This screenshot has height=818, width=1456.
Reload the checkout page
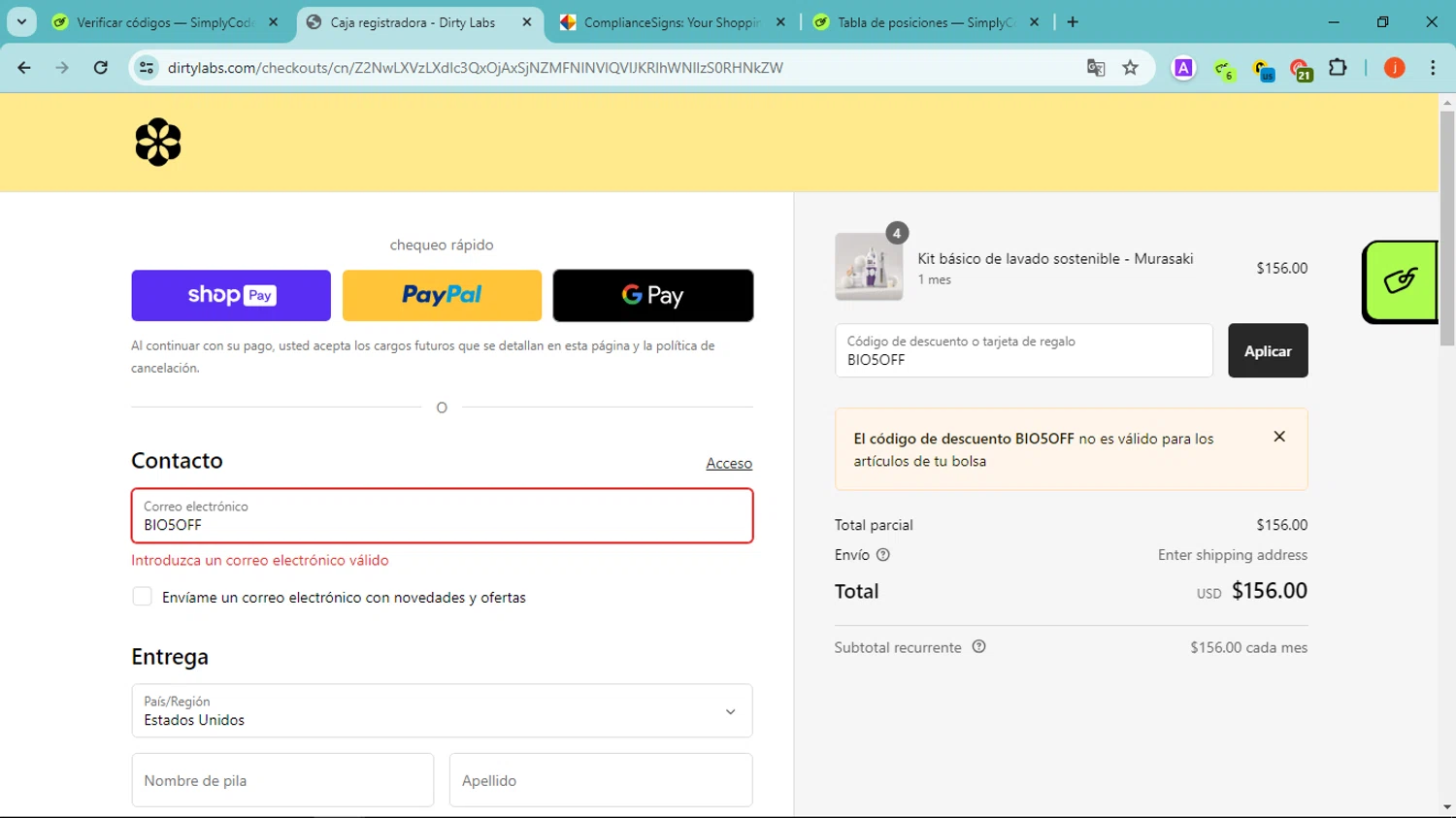101,68
